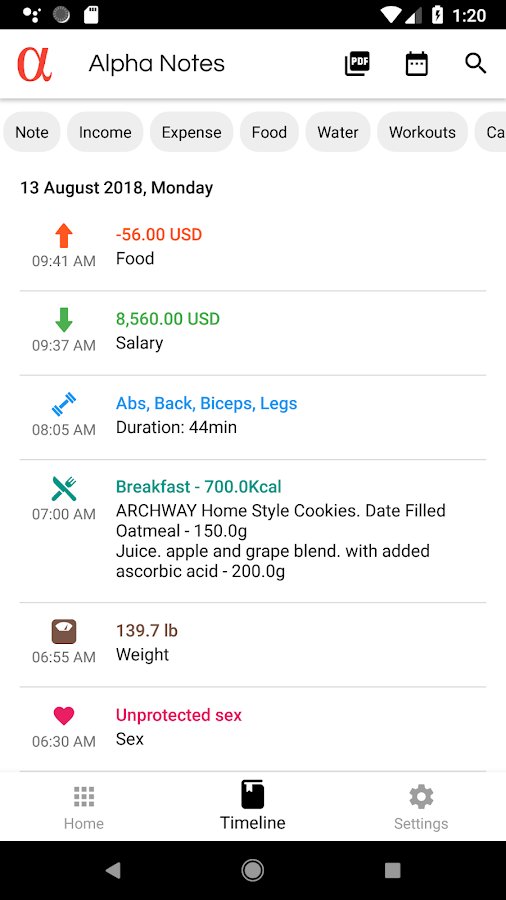The height and width of the screenshot is (900, 506).
Task: Open the PDF export icon
Action: pos(357,63)
